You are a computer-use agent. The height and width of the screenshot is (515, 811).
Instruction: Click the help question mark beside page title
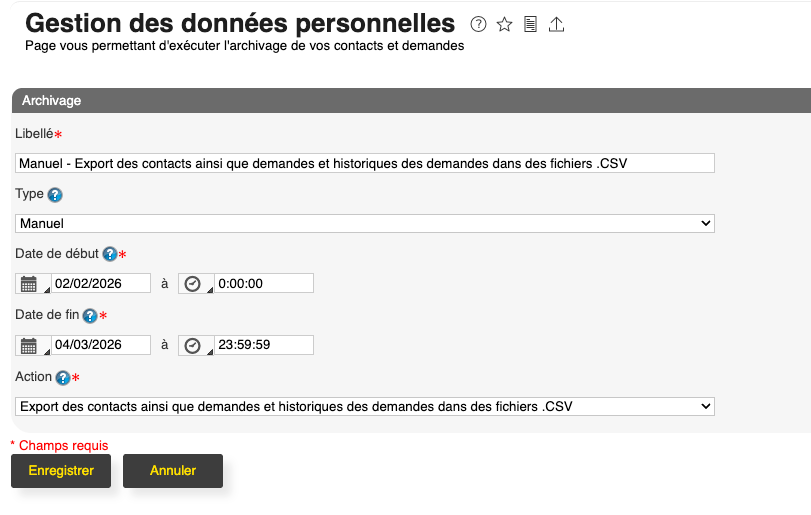click(479, 24)
